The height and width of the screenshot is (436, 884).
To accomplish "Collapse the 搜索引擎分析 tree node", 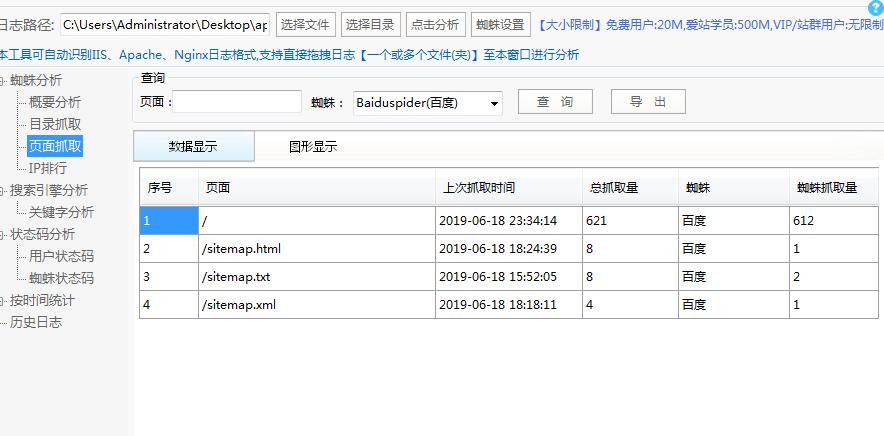I will pos(4,190).
